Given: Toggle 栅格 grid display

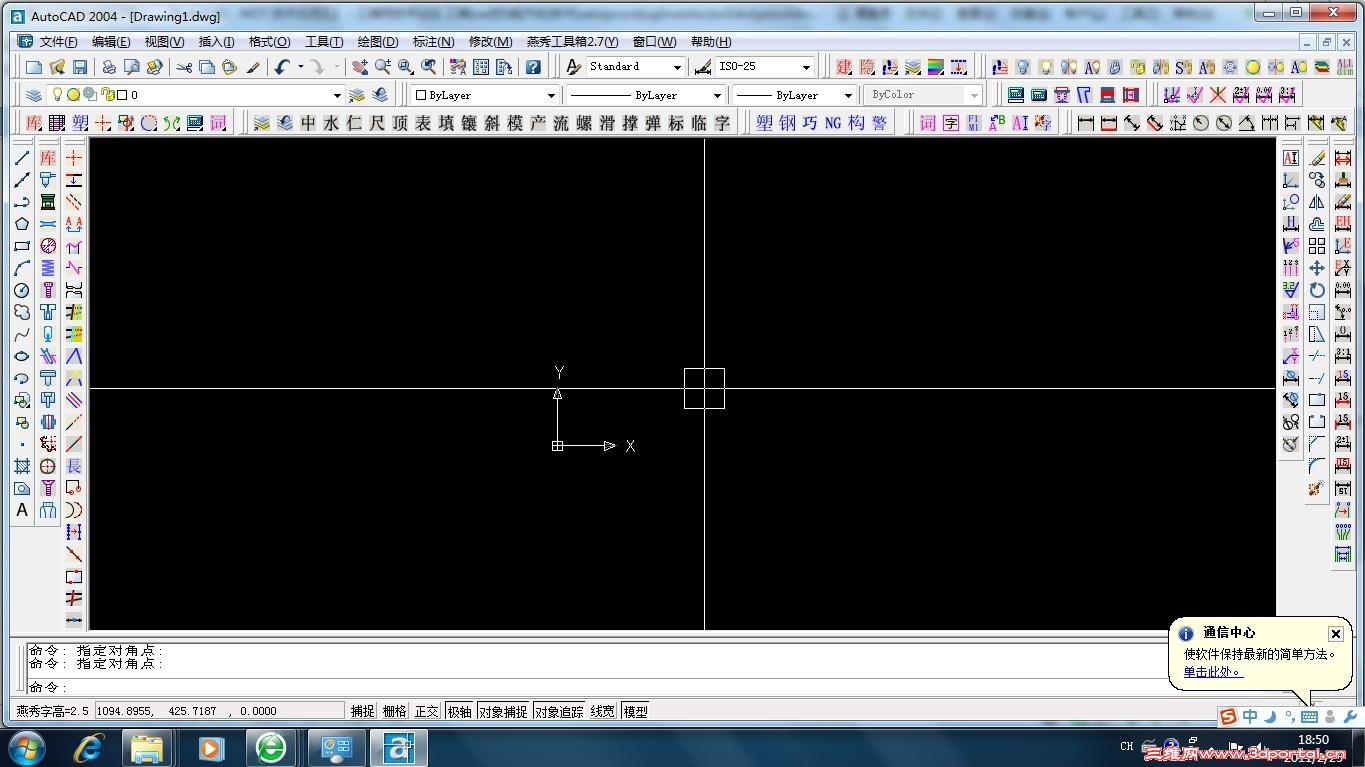Looking at the screenshot, I should [395, 711].
